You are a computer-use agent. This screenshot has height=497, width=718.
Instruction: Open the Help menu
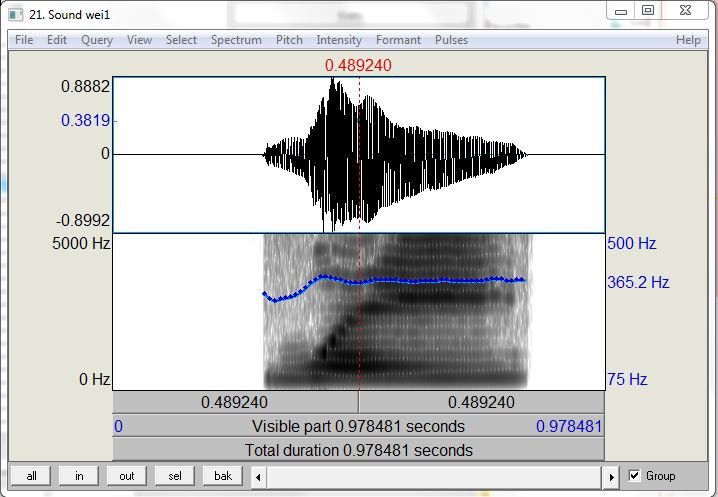tap(688, 40)
